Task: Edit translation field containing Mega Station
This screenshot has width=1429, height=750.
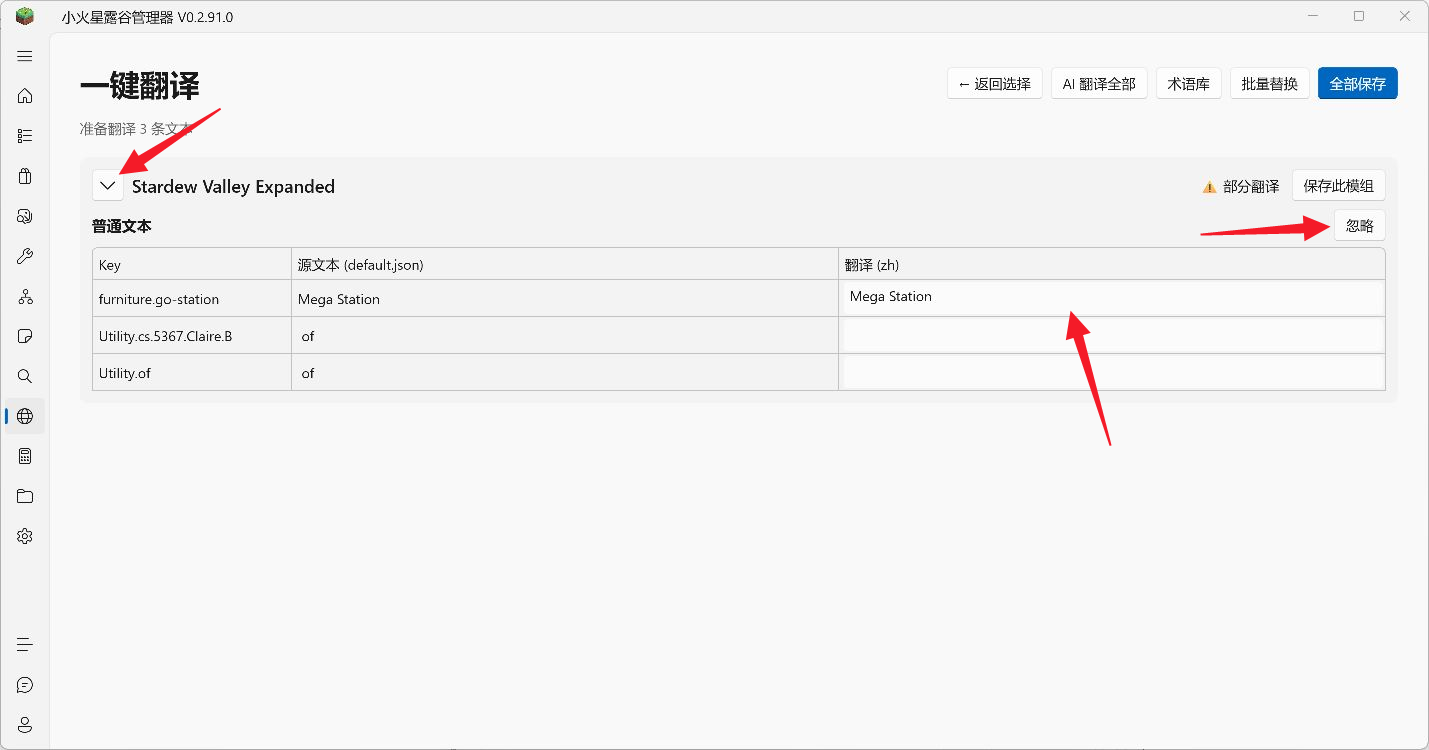Action: [1114, 298]
